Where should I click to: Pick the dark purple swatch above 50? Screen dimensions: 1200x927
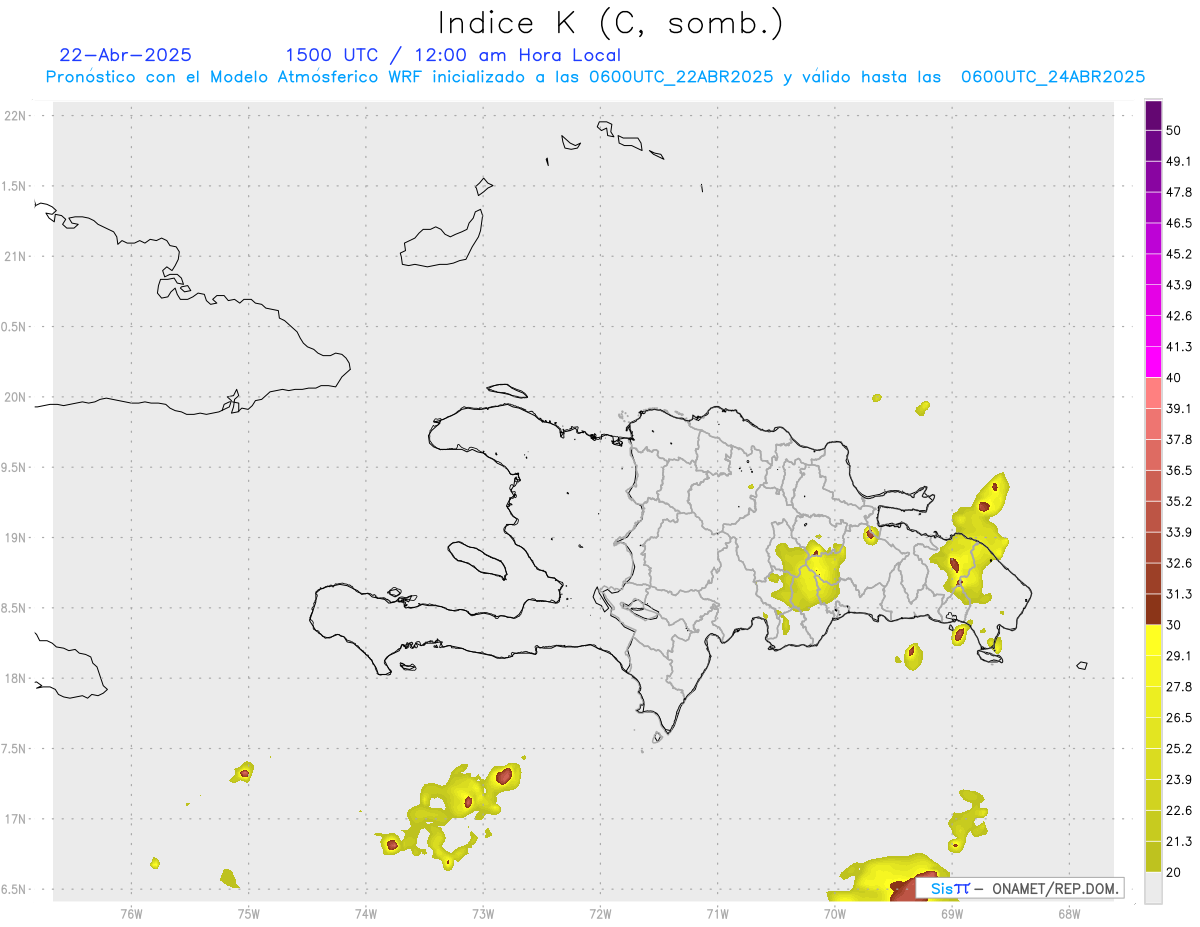click(x=1153, y=115)
